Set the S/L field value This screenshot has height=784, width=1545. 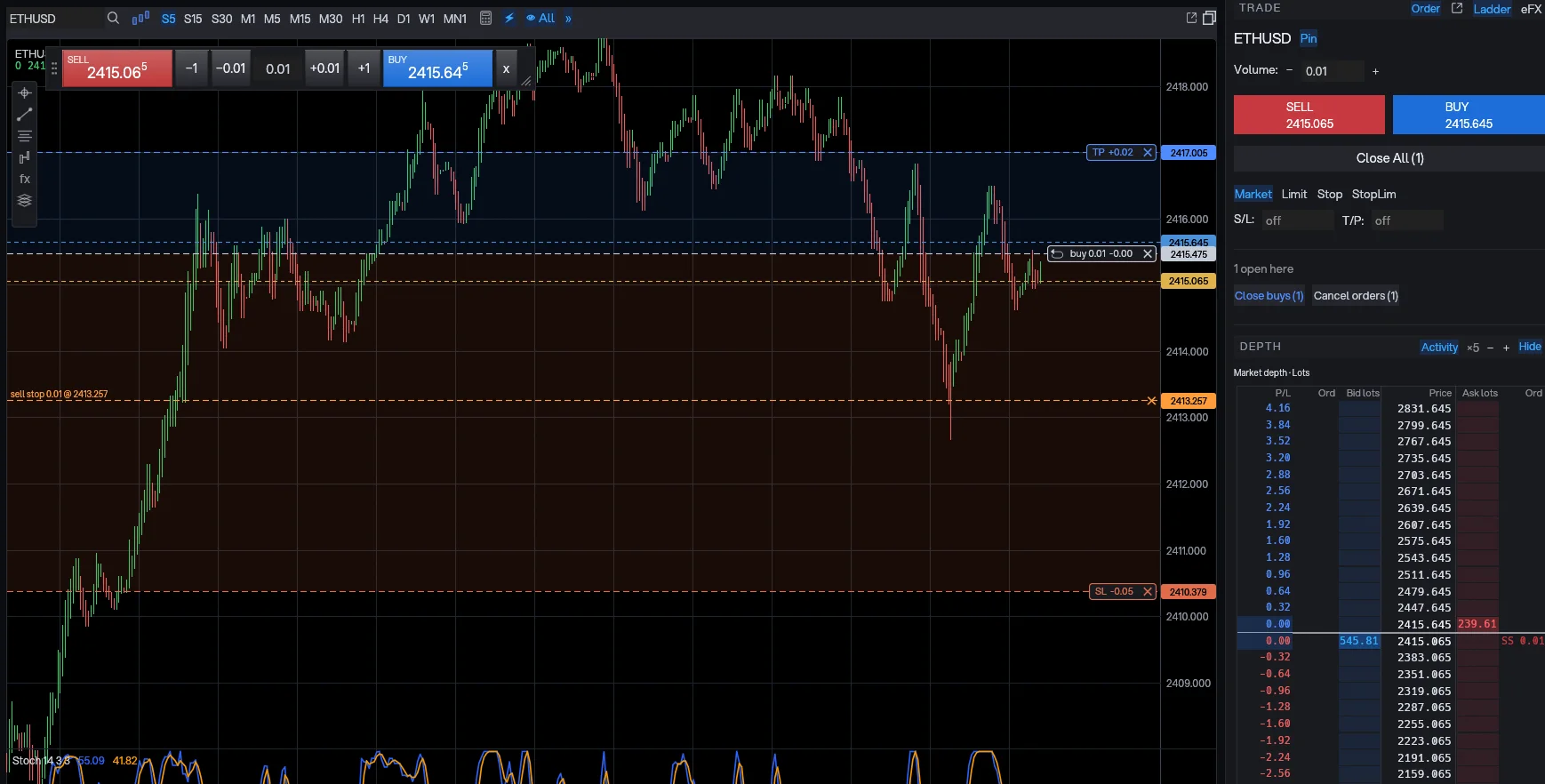tap(1296, 220)
